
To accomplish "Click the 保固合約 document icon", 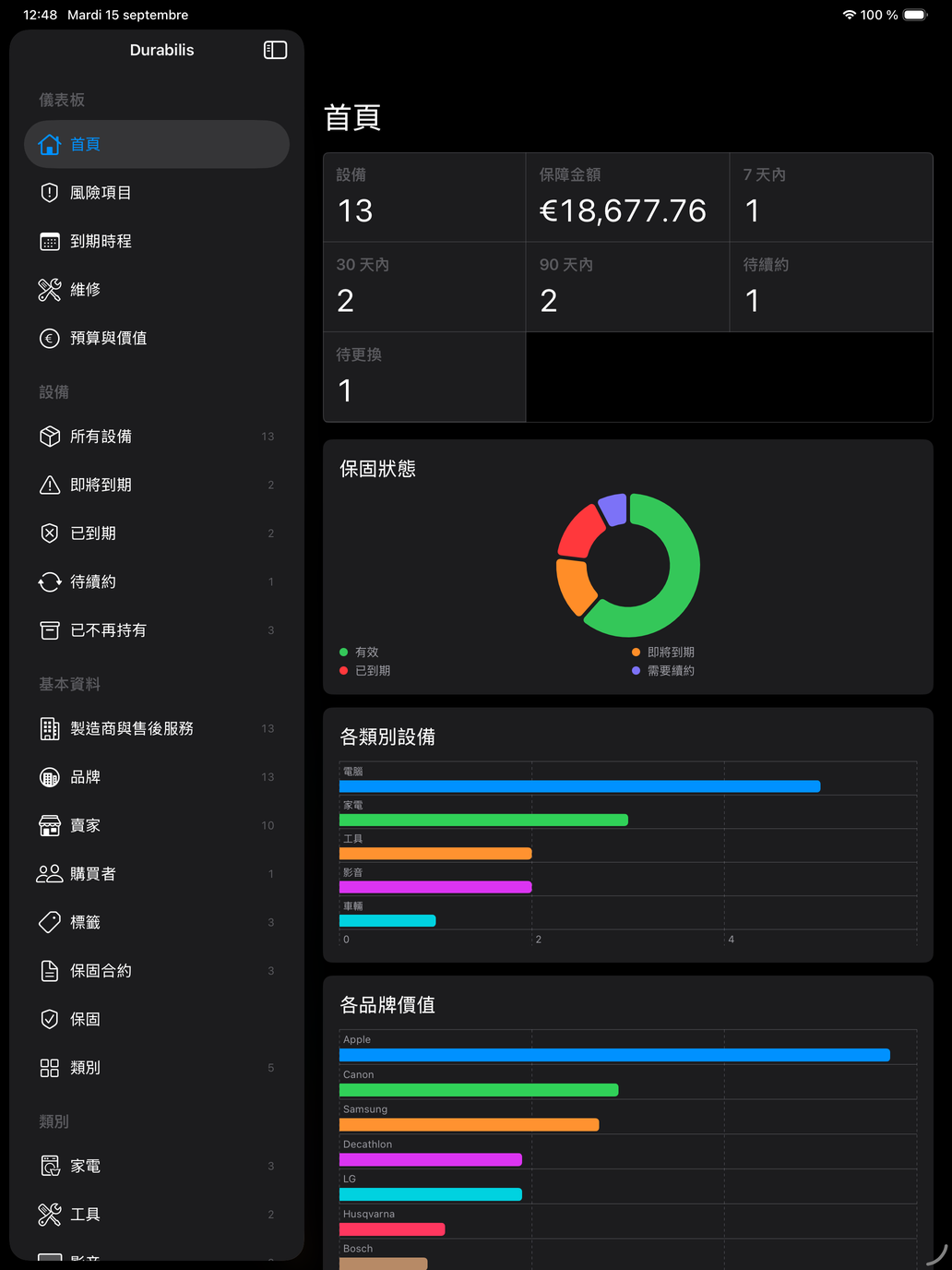I will point(50,971).
